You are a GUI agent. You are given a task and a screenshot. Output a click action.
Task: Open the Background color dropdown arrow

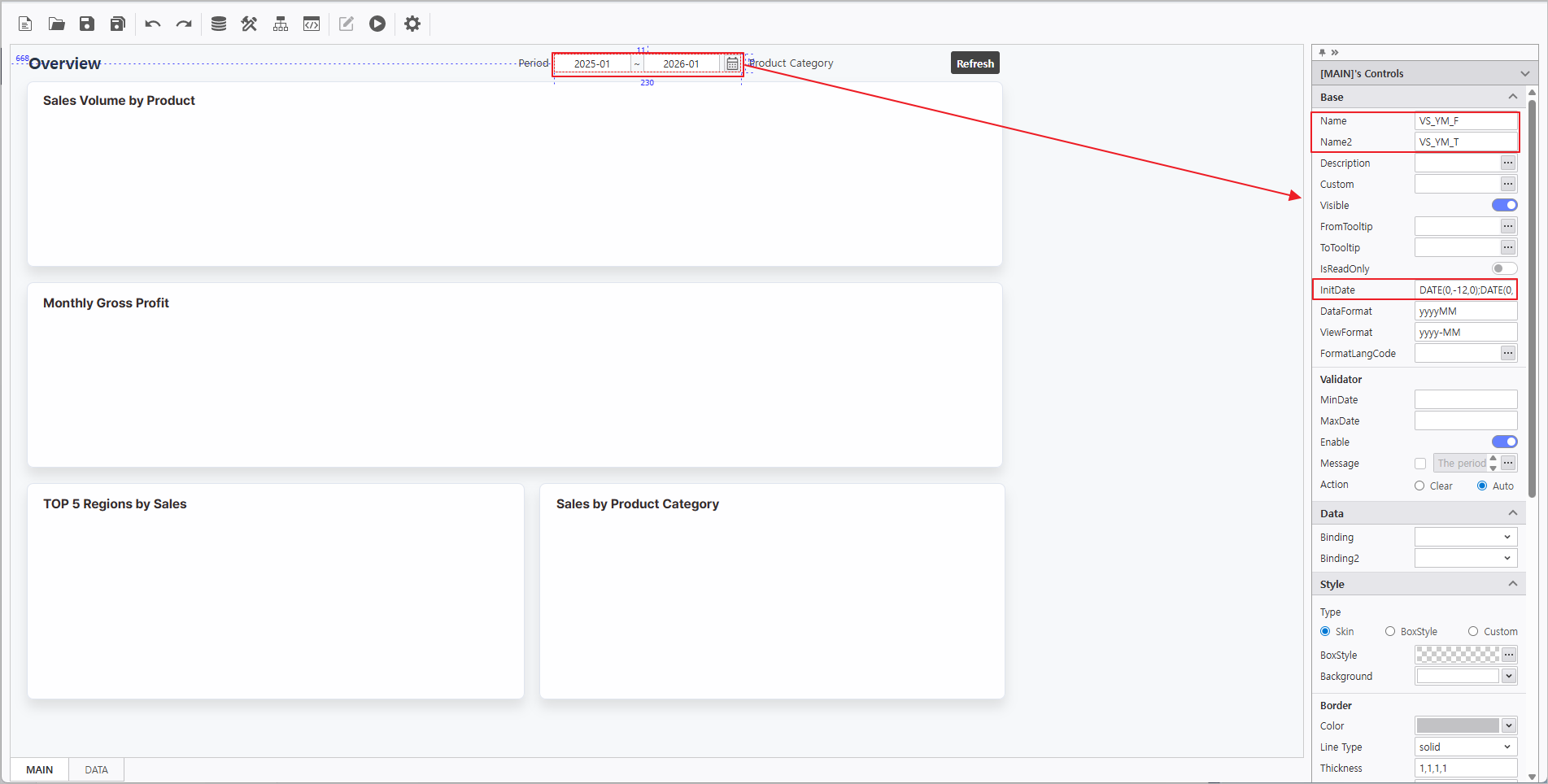(1509, 676)
